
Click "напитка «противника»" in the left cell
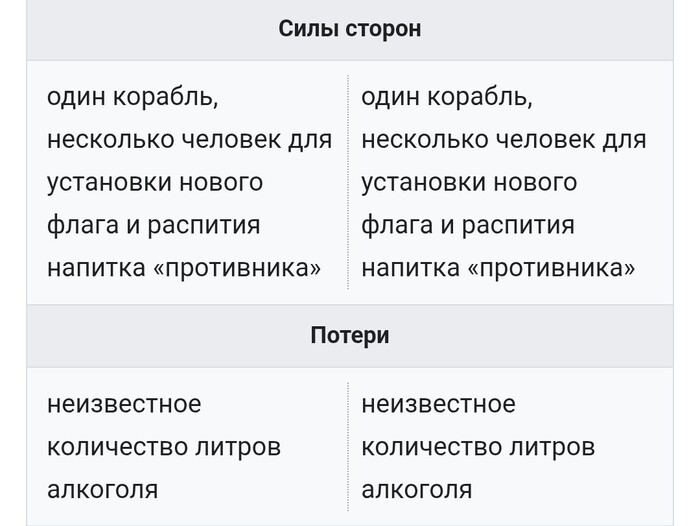tap(184, 268)
